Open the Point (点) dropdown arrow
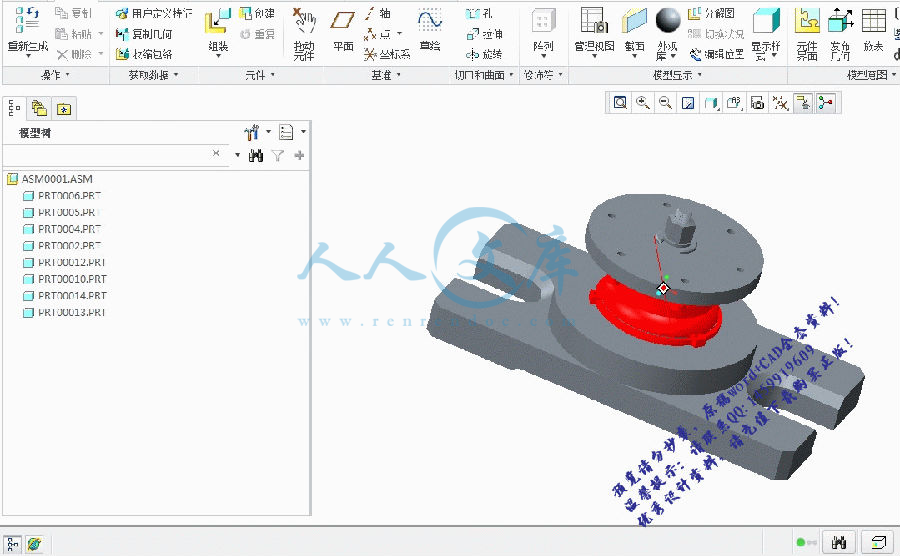 click(x=399, y=34)
